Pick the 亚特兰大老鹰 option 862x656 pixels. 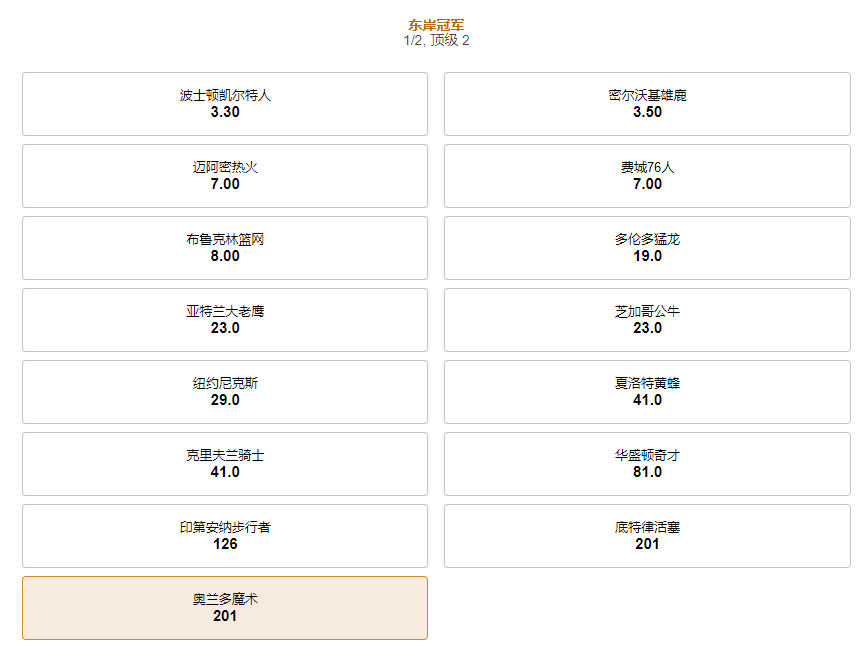click(225, 320)
